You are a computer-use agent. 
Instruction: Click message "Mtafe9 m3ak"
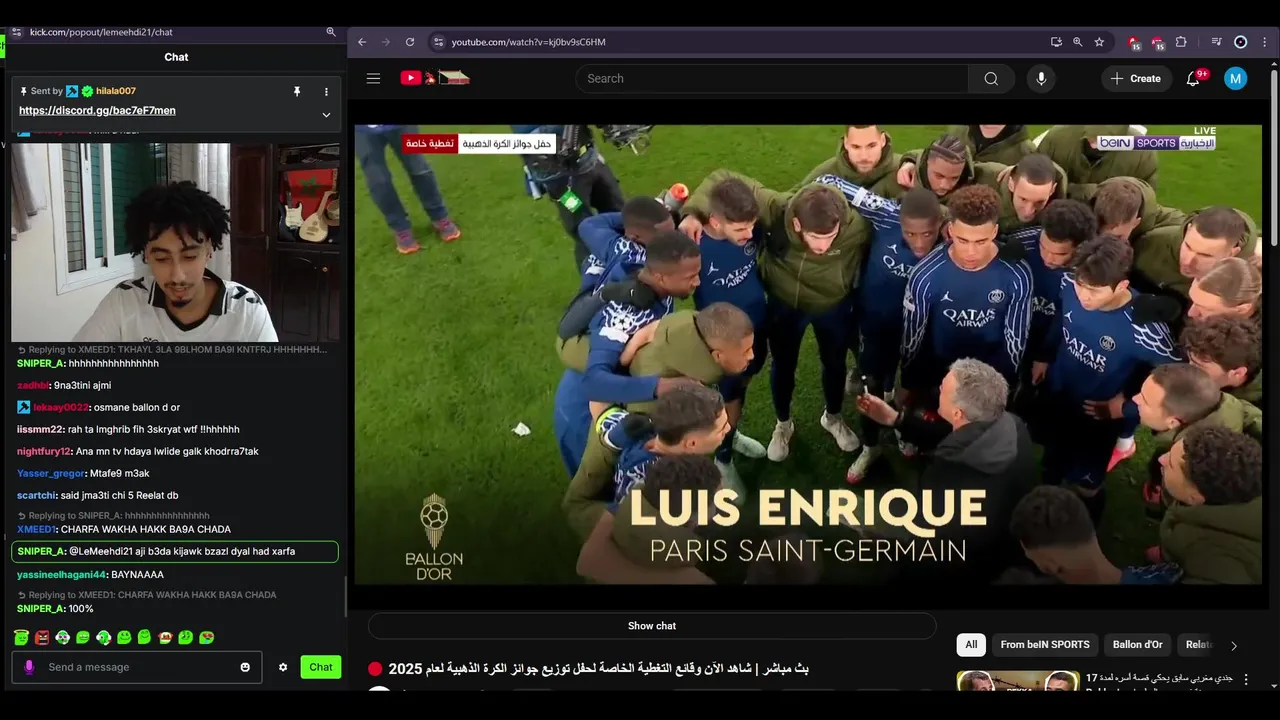coord(119,473)
